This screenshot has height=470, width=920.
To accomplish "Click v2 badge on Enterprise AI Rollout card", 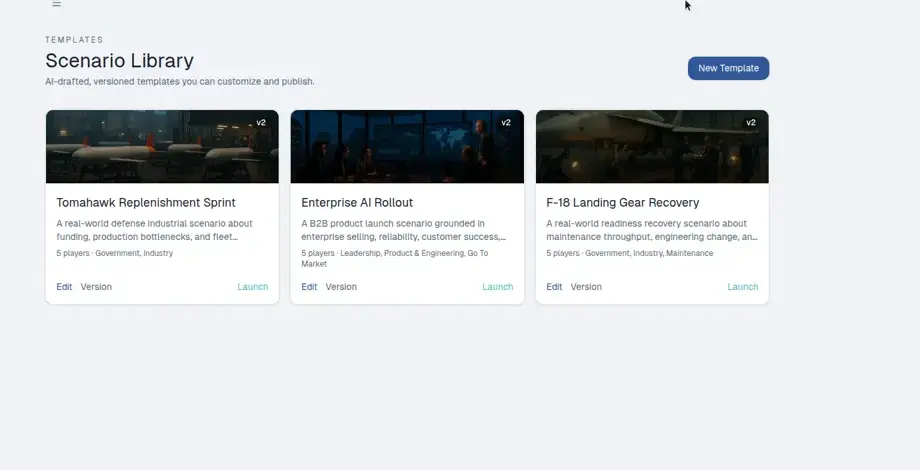I will pos(506,123).
